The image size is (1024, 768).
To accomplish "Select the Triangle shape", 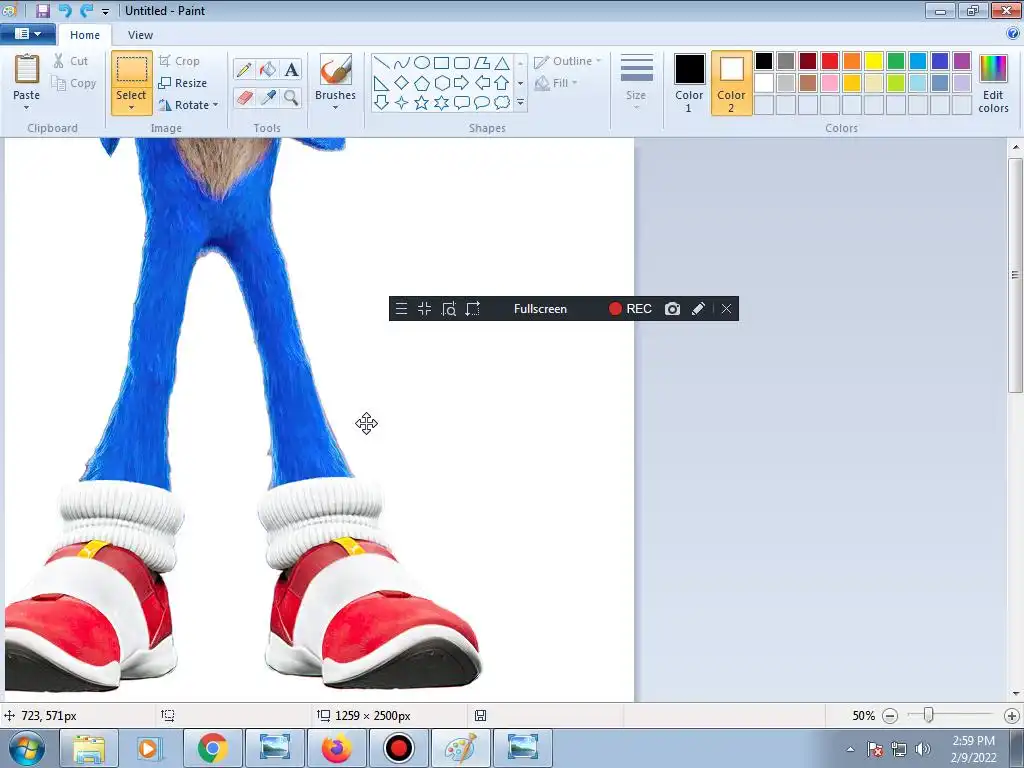I will pyautogui.click(x=502, y=63).
